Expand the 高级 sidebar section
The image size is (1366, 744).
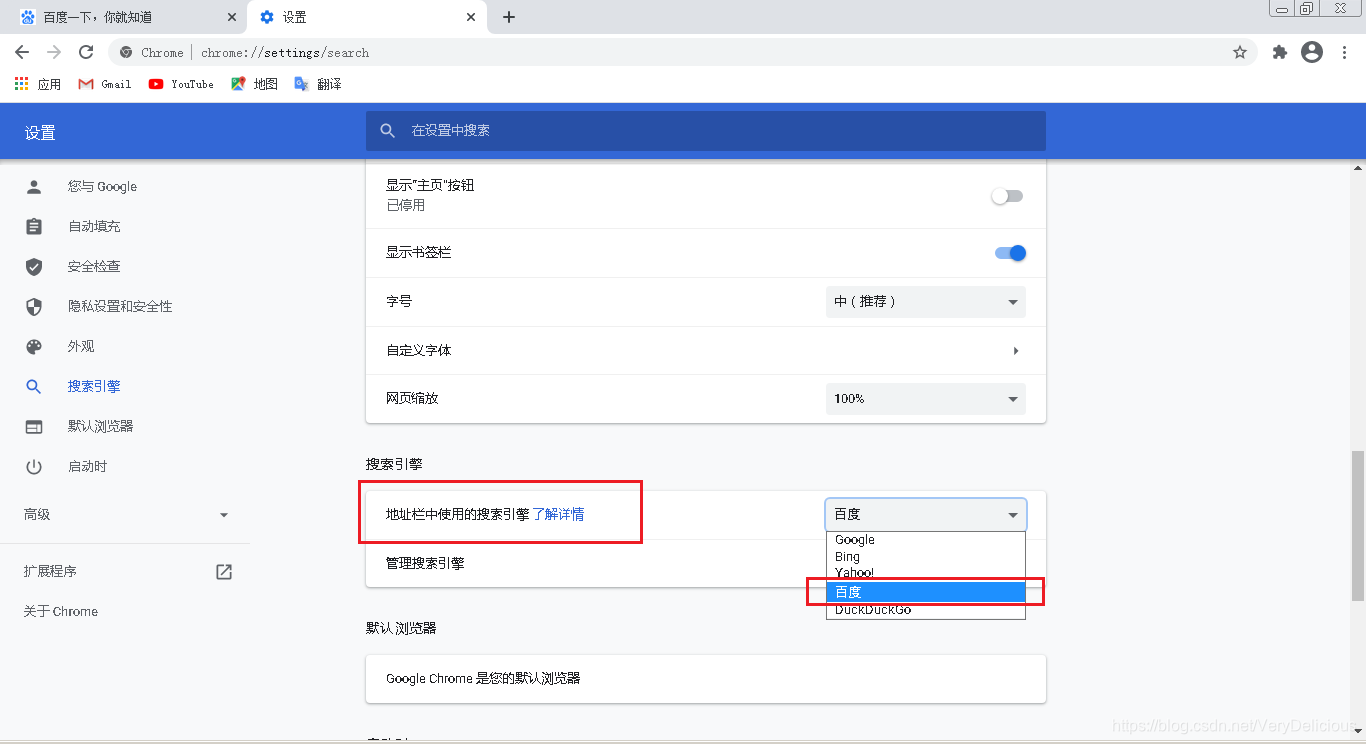tap(125, 514)
